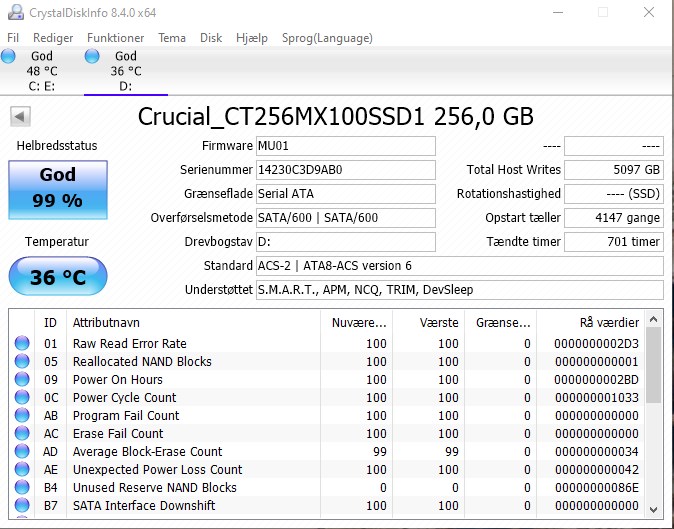The height and width of the screenshot is (529, 674).
Task: Click the scrollbar down arrow in attribute list
Action: coord(653,510)
